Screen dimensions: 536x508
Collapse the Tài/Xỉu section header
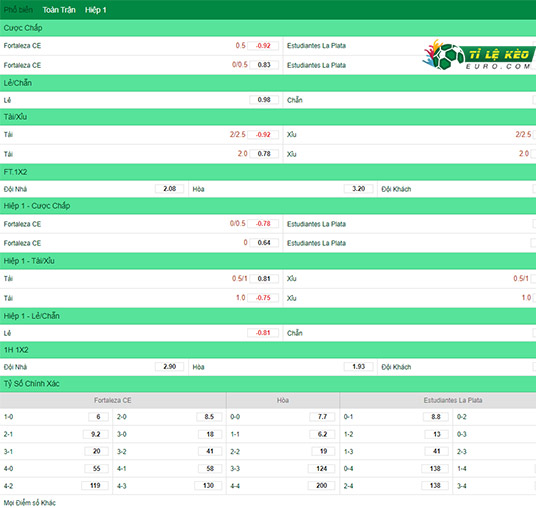click(x=268, y=117)
